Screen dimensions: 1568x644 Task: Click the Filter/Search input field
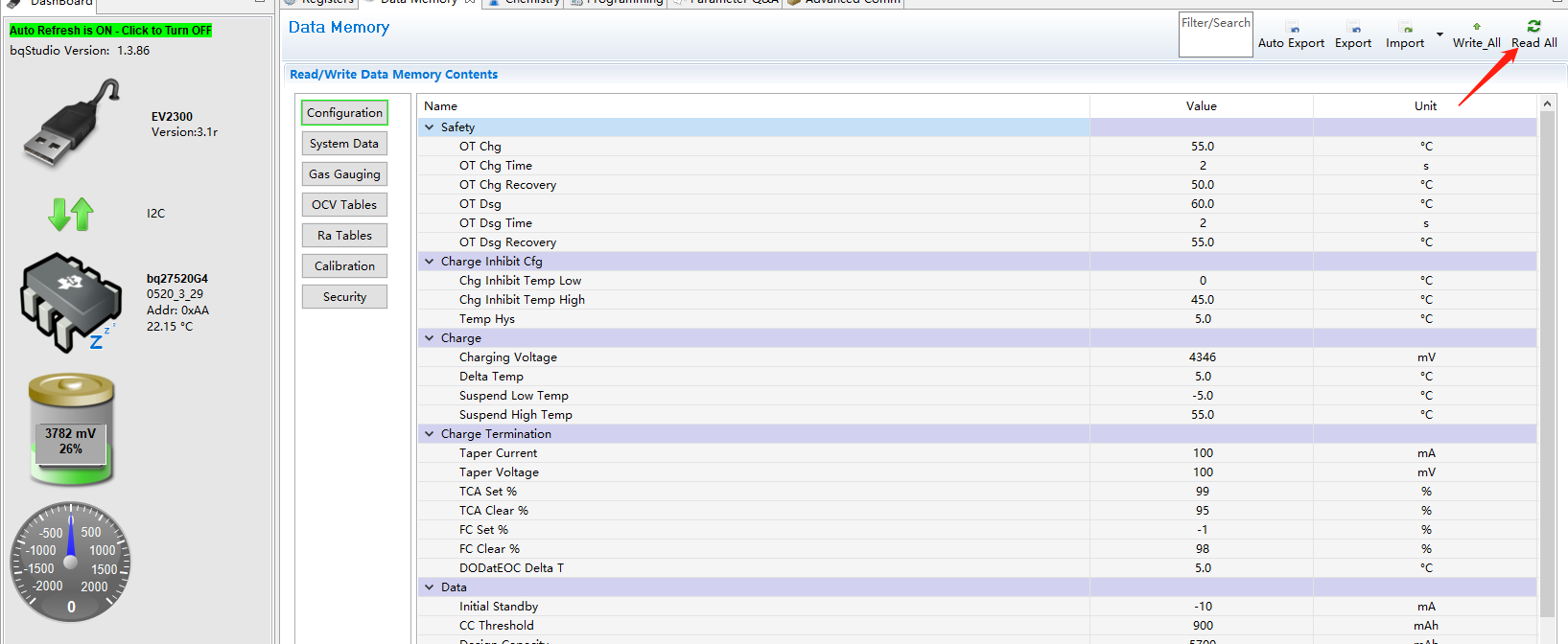pos(1215,34)
